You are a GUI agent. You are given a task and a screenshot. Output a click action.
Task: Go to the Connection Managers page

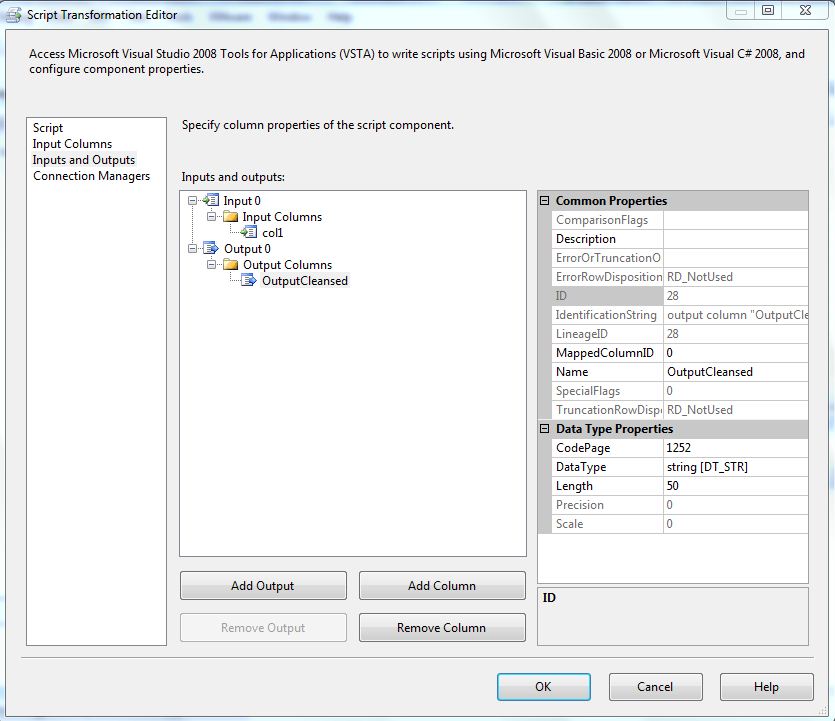[x=91, y=176]
